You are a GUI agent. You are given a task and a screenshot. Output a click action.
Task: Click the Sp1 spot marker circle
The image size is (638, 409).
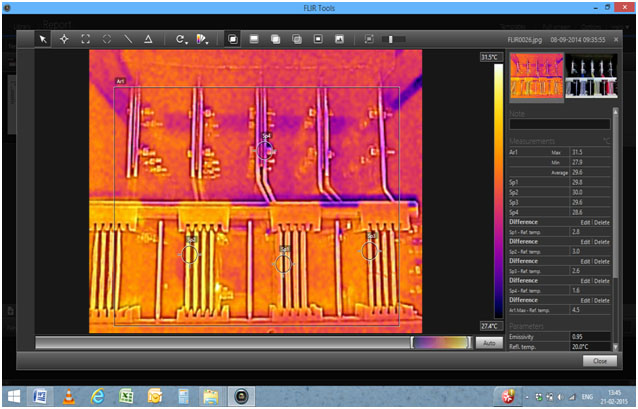pyautogui.click(x=283, y=264)
